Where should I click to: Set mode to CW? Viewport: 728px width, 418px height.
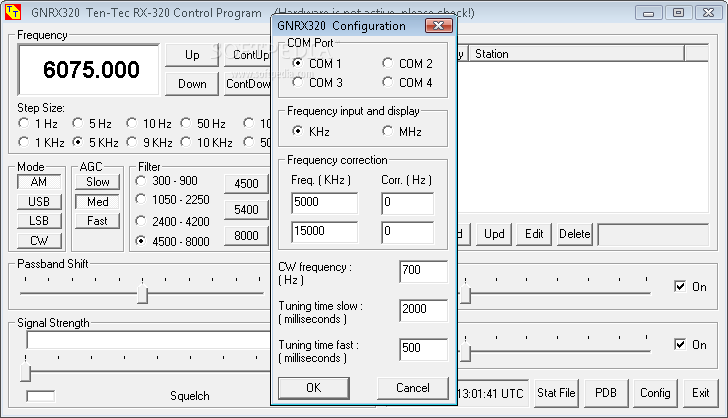point(39,241)
